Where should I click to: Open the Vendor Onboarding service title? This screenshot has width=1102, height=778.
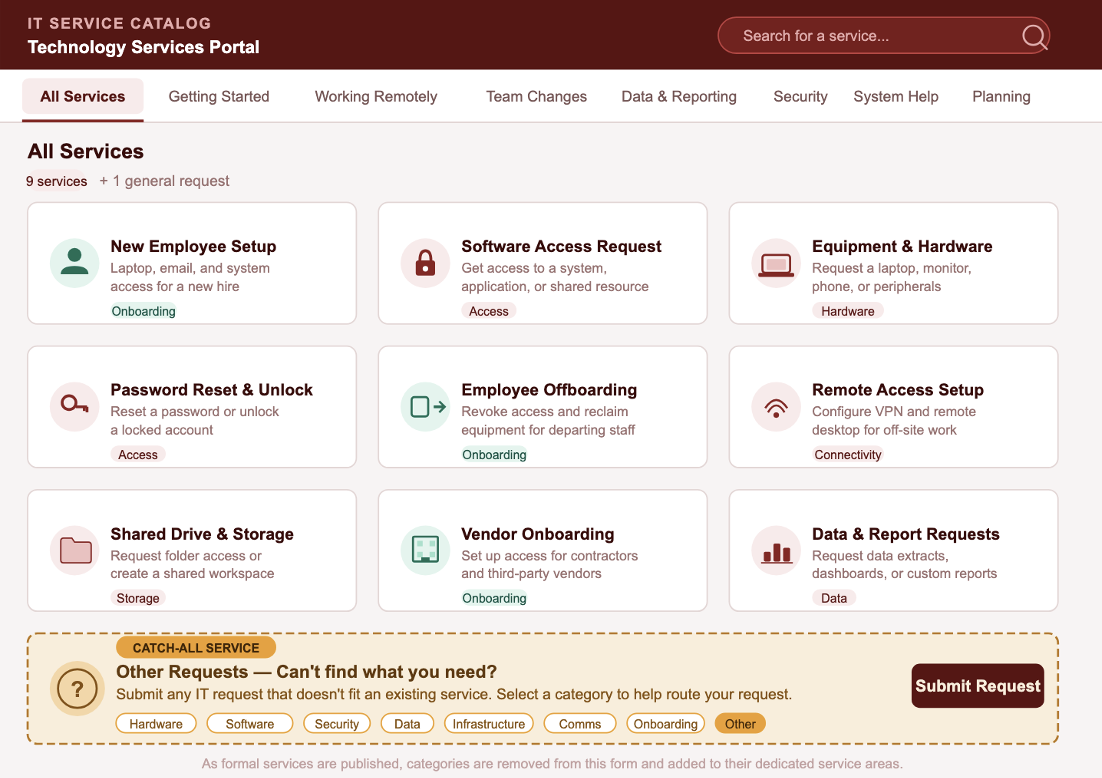point(538,534)
